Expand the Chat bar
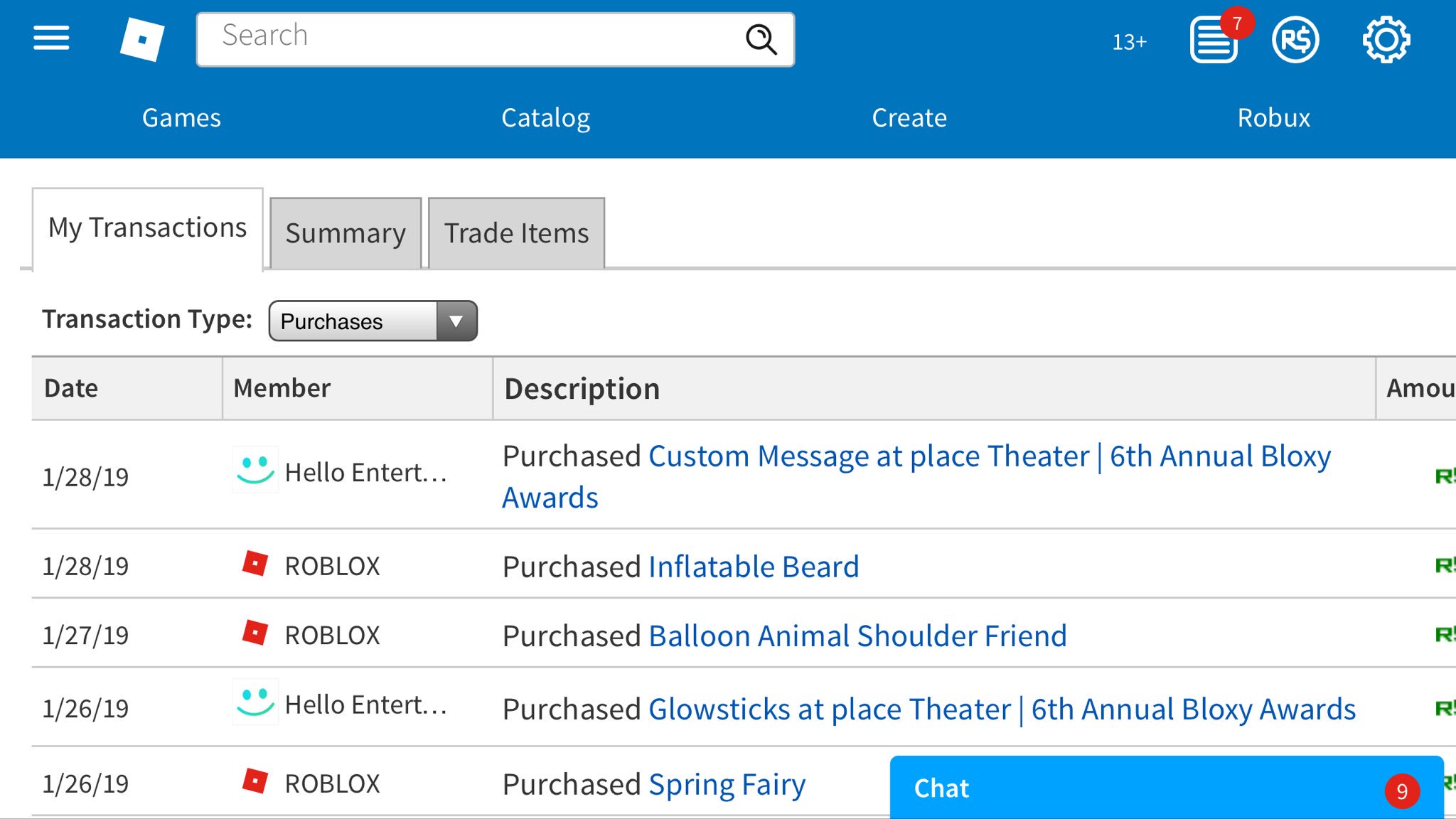 coord(1137,788)
